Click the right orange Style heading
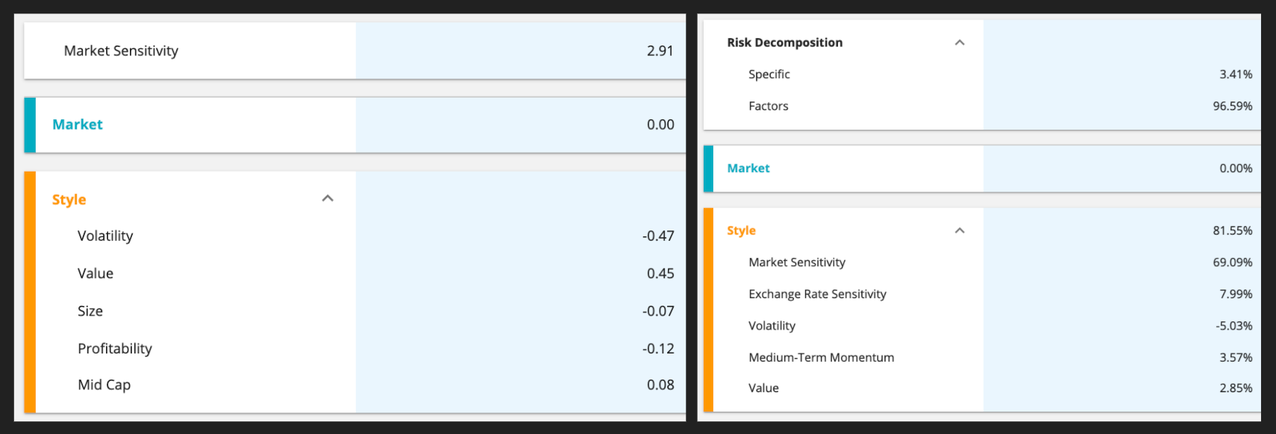This screenshot has width=1276, height=434. pyautogui.click(x=741, y=231)
